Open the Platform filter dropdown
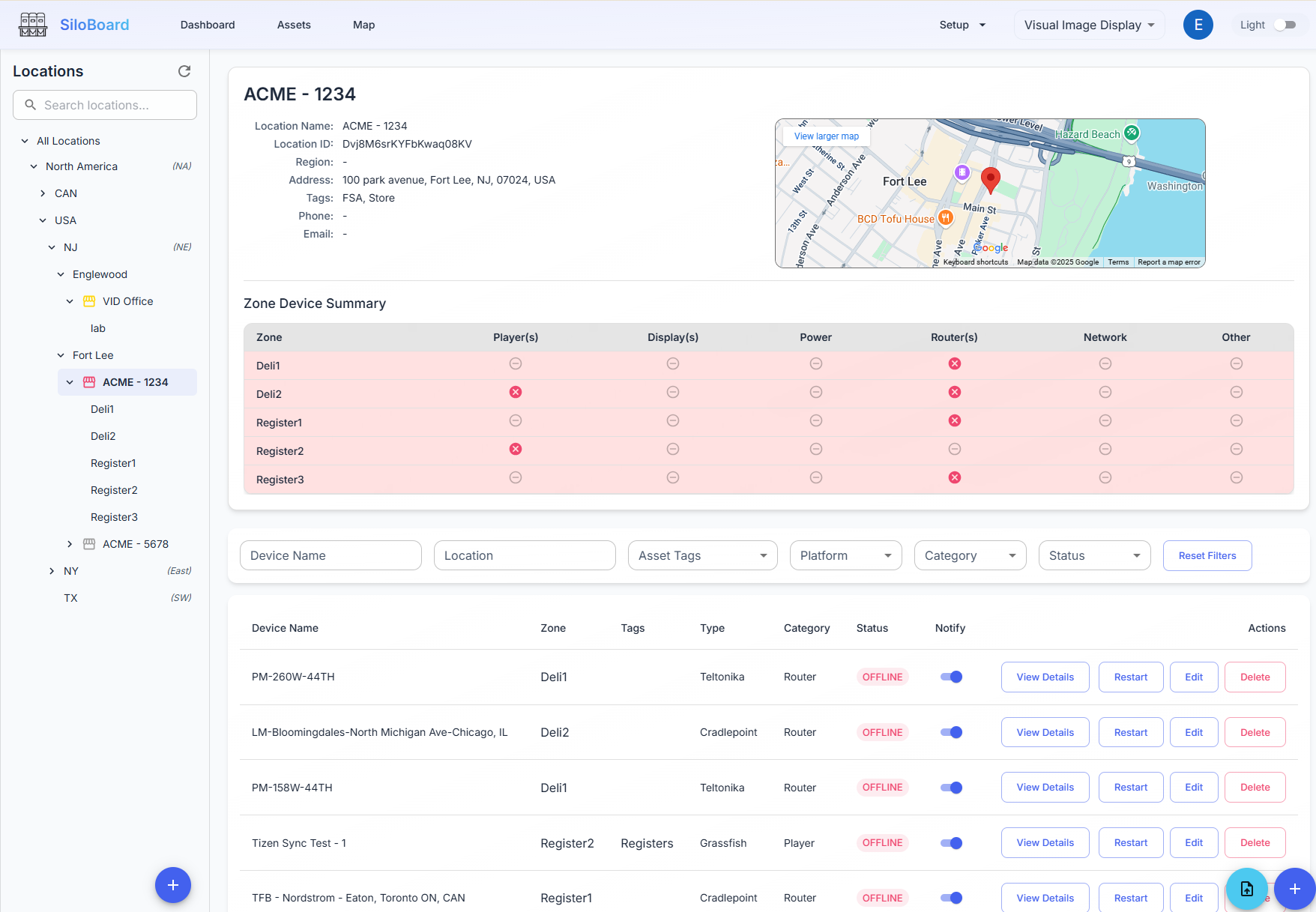Image resolution: width=1316 pixels, height=912 pixels. point(846,555)
